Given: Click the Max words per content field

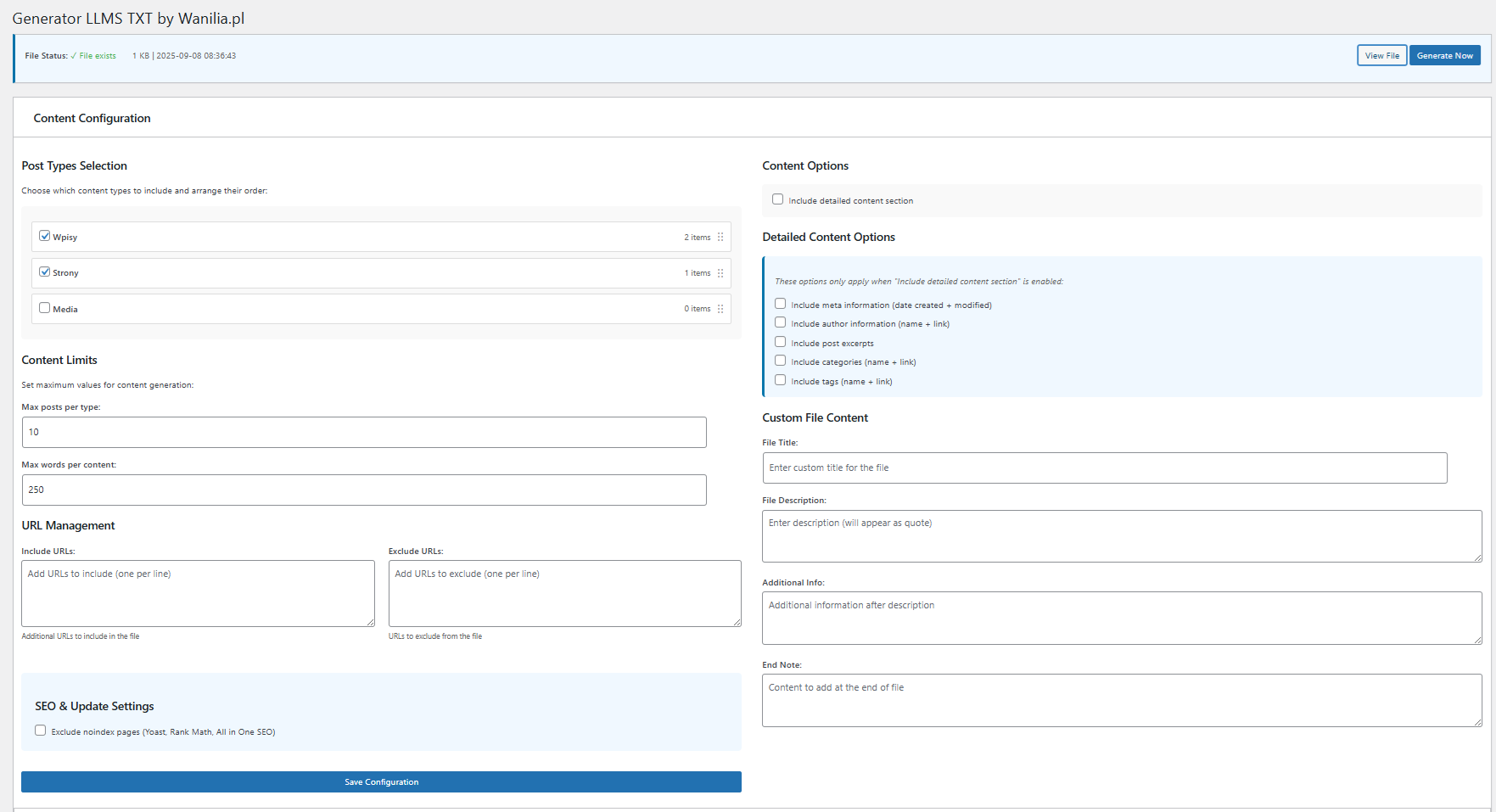Looking at the screenshot, I should [364, 490].
